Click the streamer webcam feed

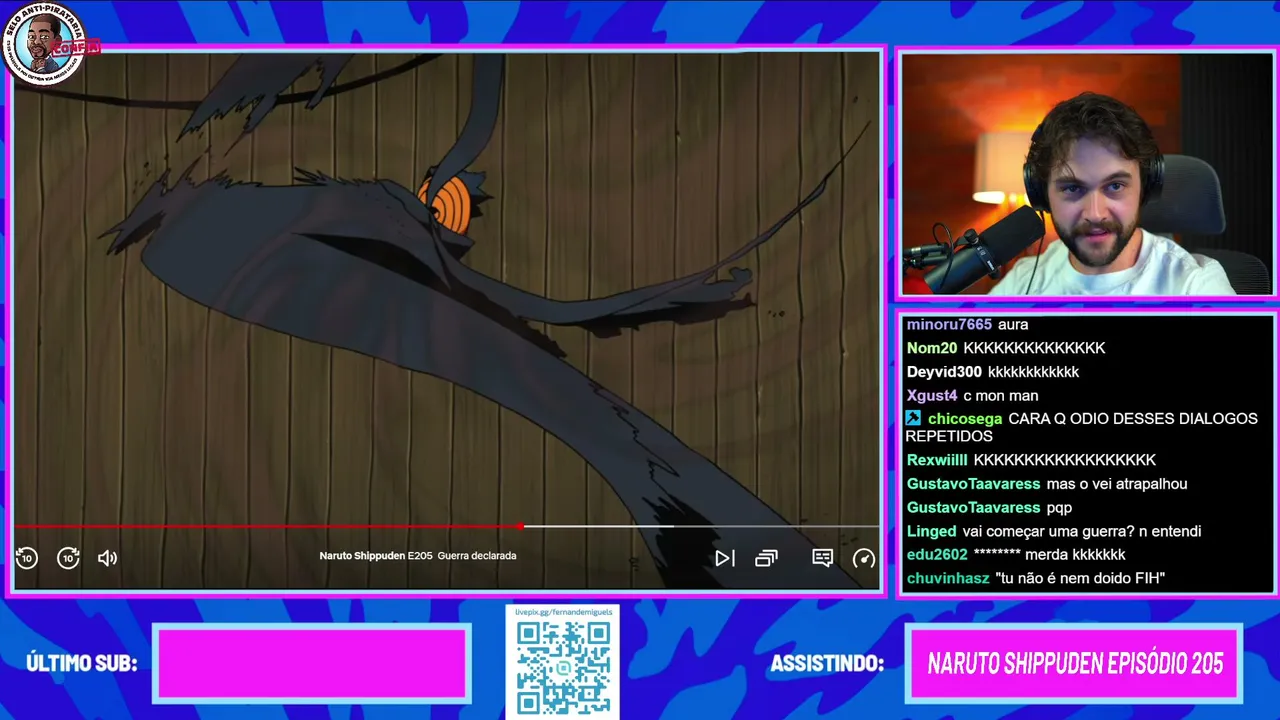pyautogui.click(x=1087, y=174)
